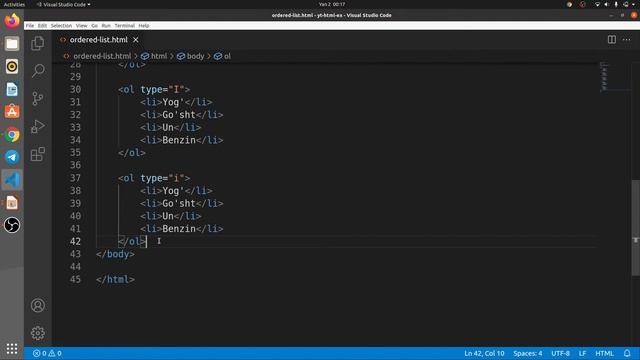640x360 pixels.
Task: Open the Visual Studio Code app menu in top bar
Action: (x=64, y=4)
